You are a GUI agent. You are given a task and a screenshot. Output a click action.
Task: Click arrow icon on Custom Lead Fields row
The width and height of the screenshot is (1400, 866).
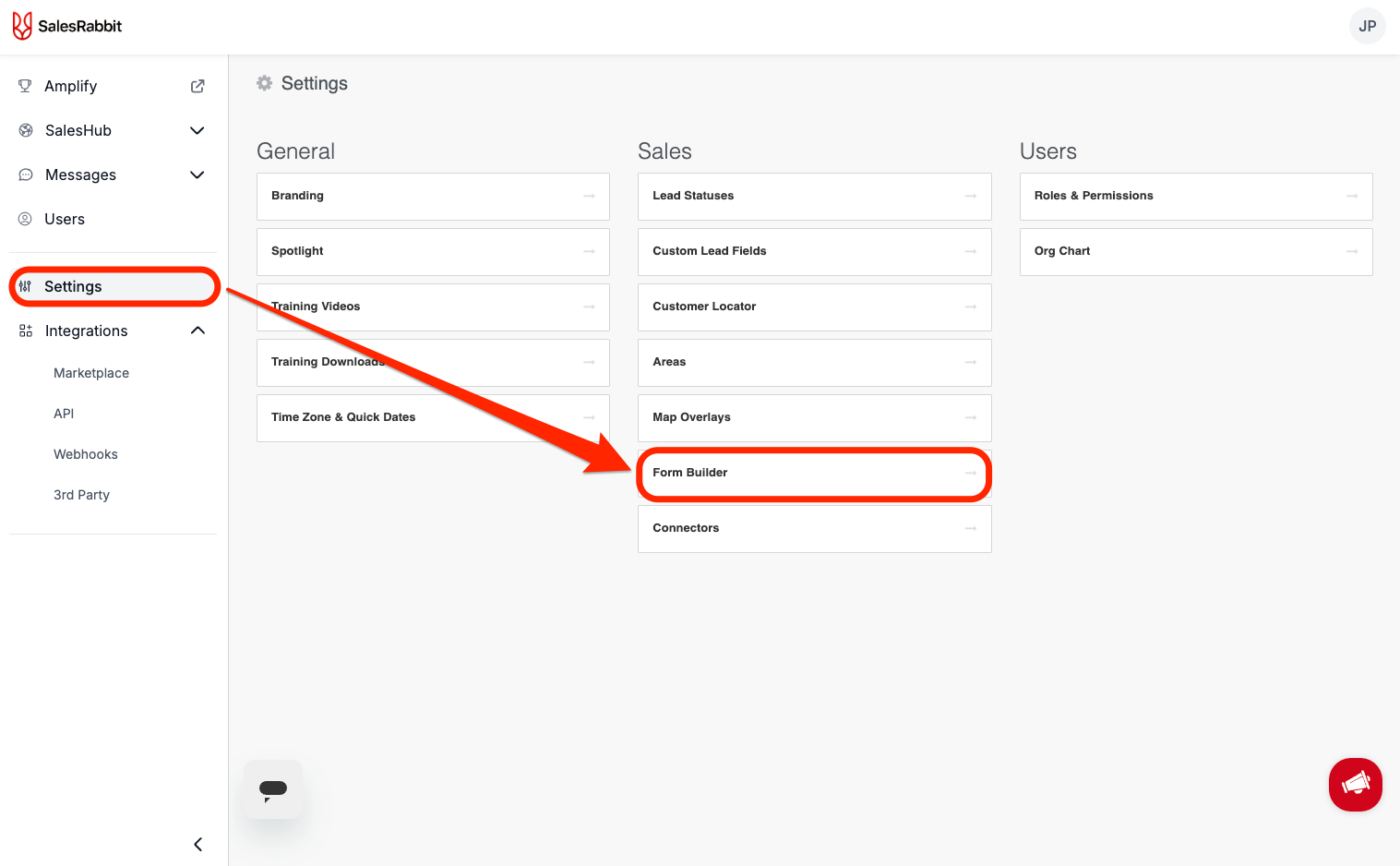[x=971, y=251]
